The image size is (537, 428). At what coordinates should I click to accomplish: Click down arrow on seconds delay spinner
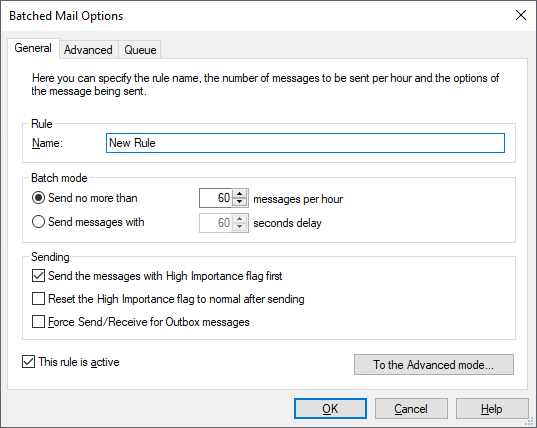click(240, 227)
